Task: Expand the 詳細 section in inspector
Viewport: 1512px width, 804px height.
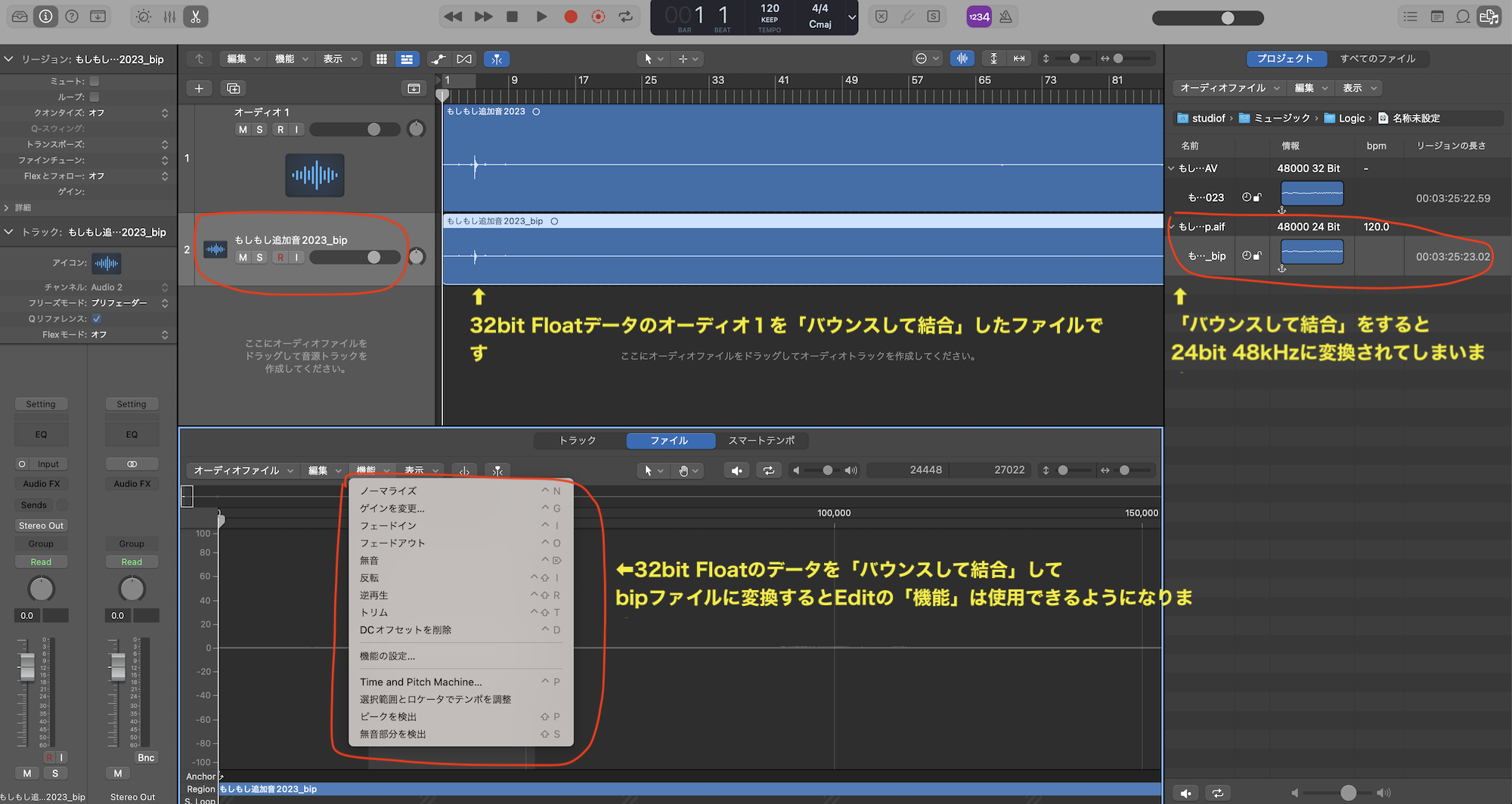Action: pyautogui.click(x=8, y=208)
